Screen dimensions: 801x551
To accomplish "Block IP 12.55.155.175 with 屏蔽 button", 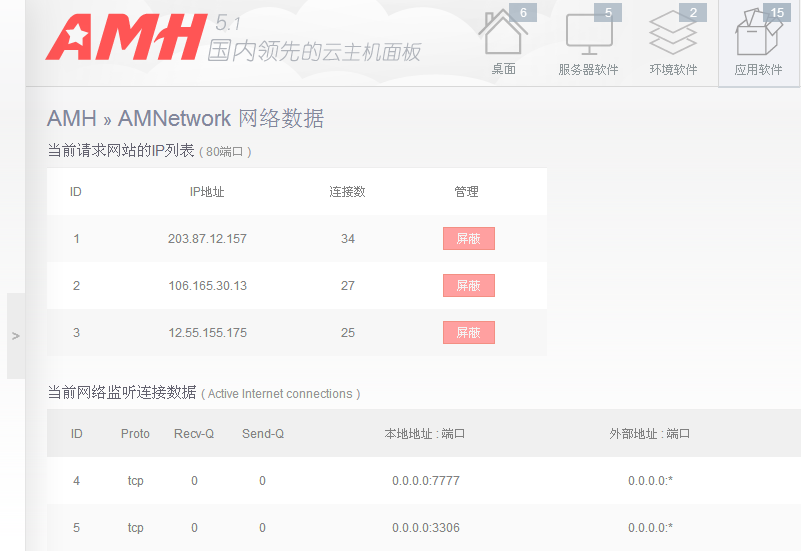I will 468,333.
